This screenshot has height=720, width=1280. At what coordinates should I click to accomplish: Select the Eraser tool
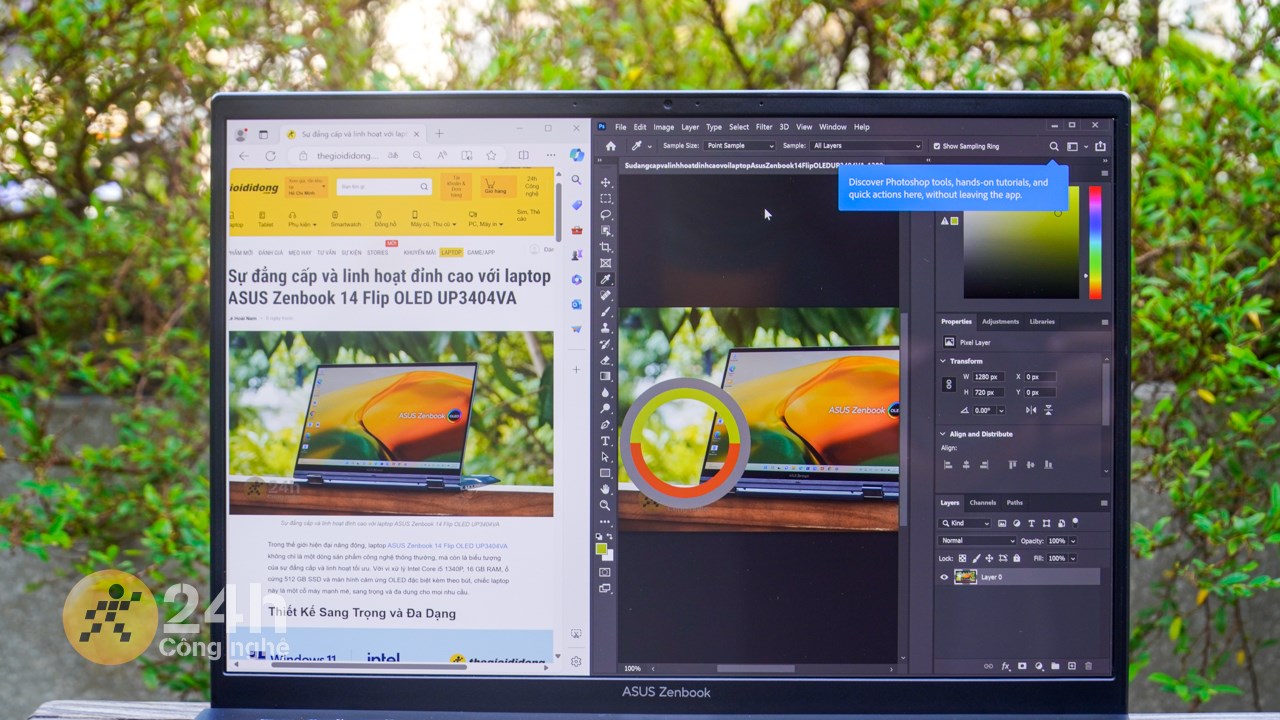coord(605,360)
